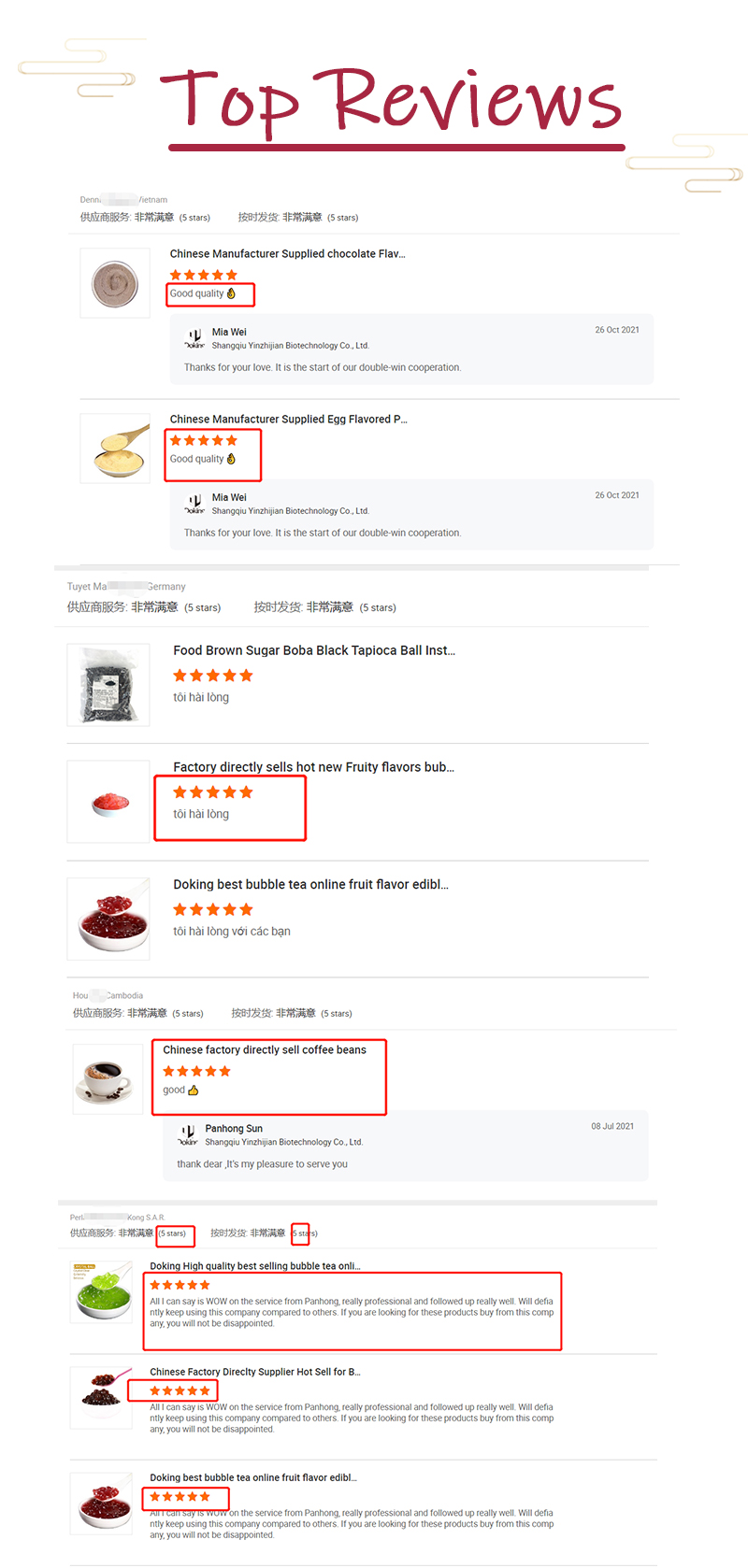Select reviewer name Panhong Sun

(235, 1128)
